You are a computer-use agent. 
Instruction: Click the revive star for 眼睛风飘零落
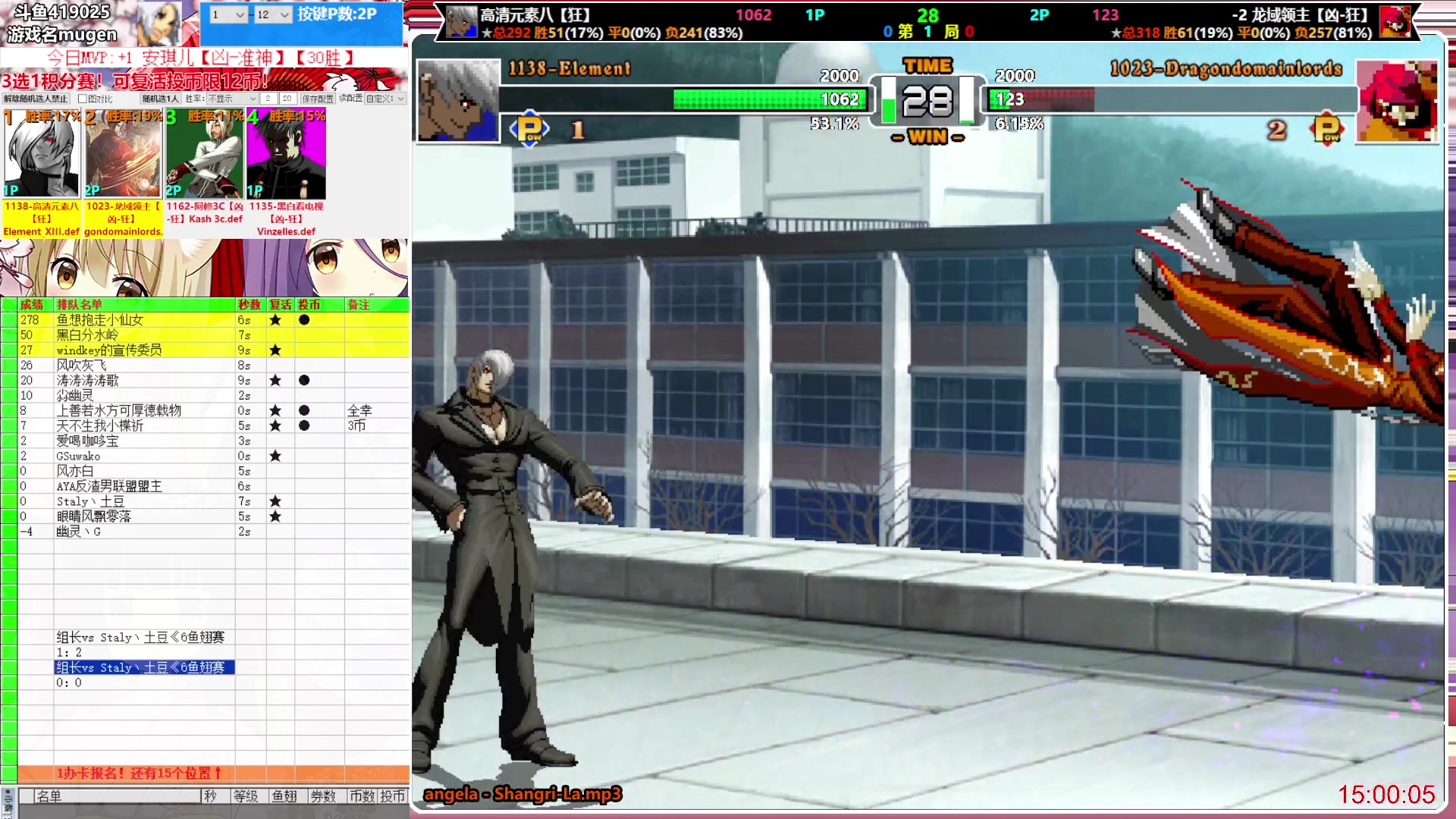pos(275,517)
